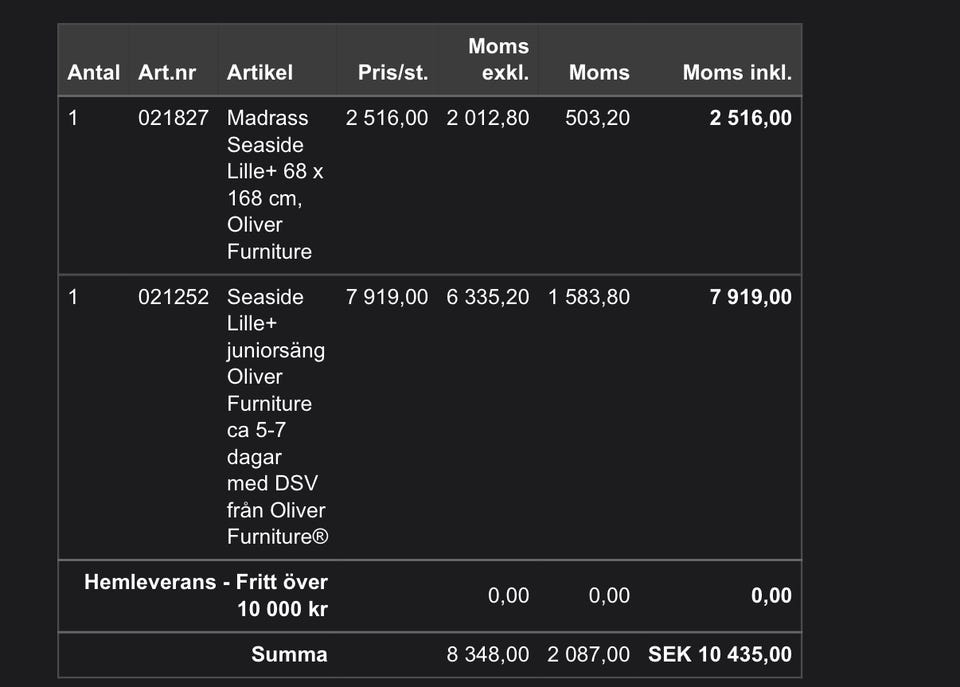Screen dimensions: 960x687
Task: Click the Madrass Seaside Lille+ article description
Action: (x=275, y=184)
